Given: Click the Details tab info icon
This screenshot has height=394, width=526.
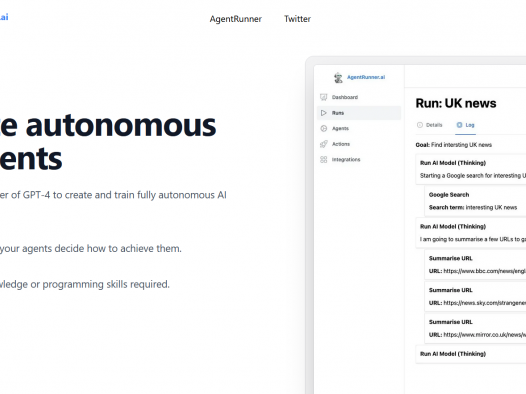Looking at the screenshot, I should 420,125.
